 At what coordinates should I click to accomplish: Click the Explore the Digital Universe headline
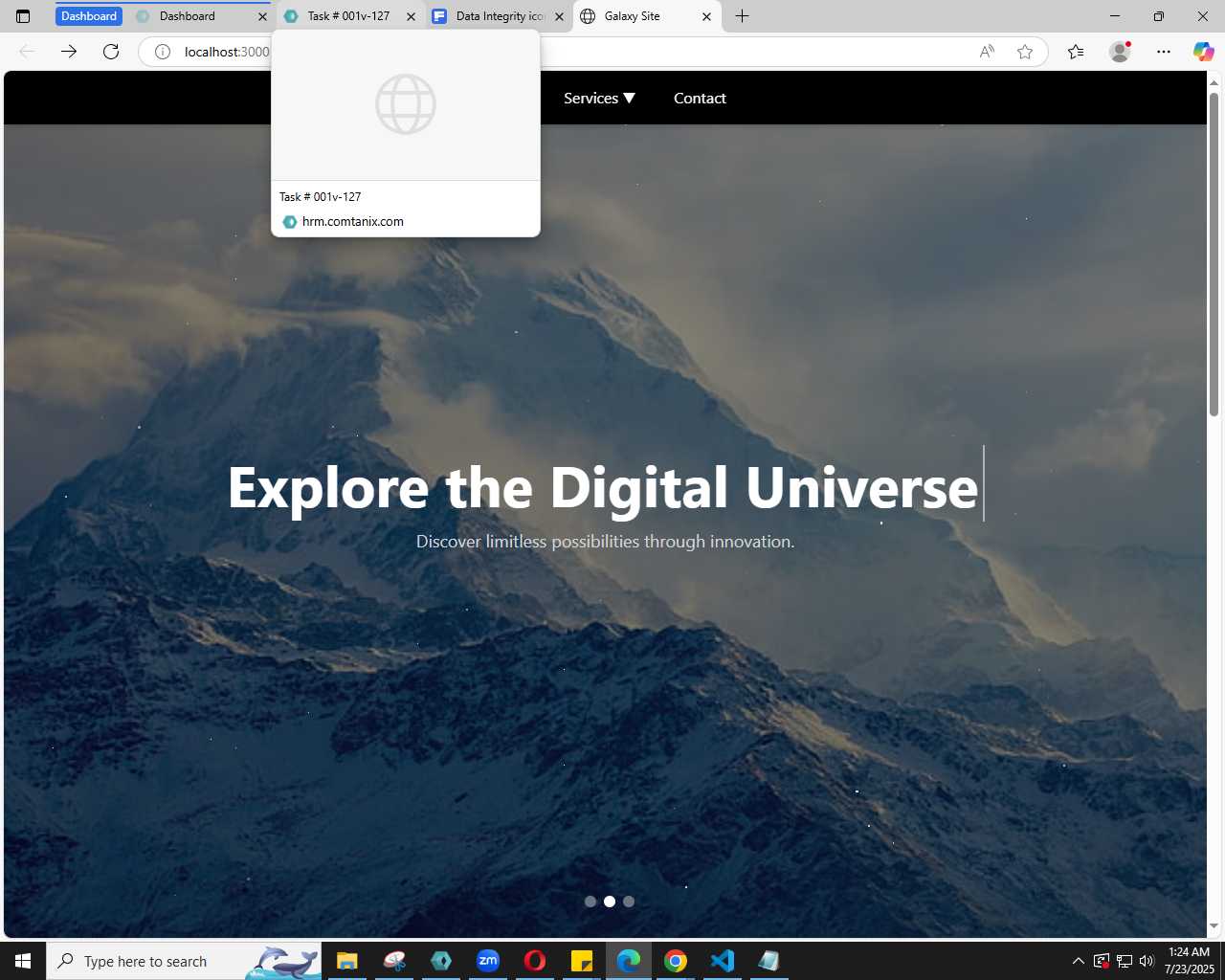pos(603,488)
